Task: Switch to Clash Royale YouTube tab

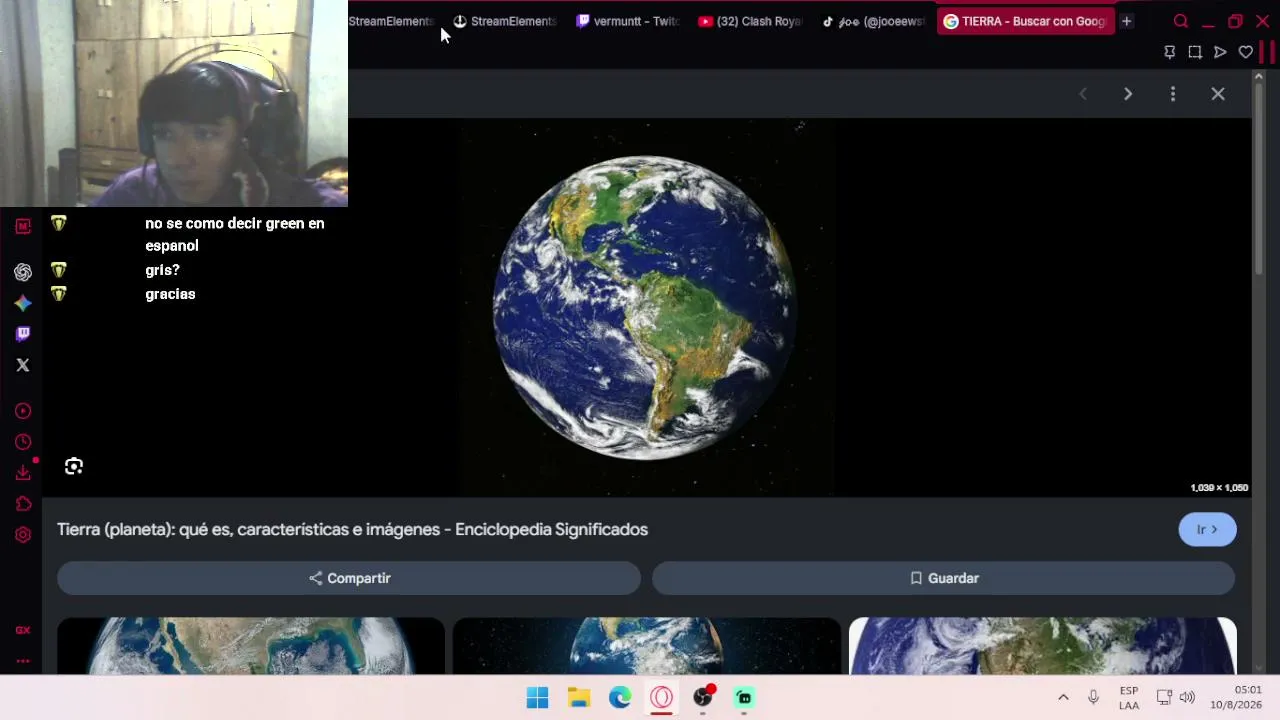Action: pos(751,21)
